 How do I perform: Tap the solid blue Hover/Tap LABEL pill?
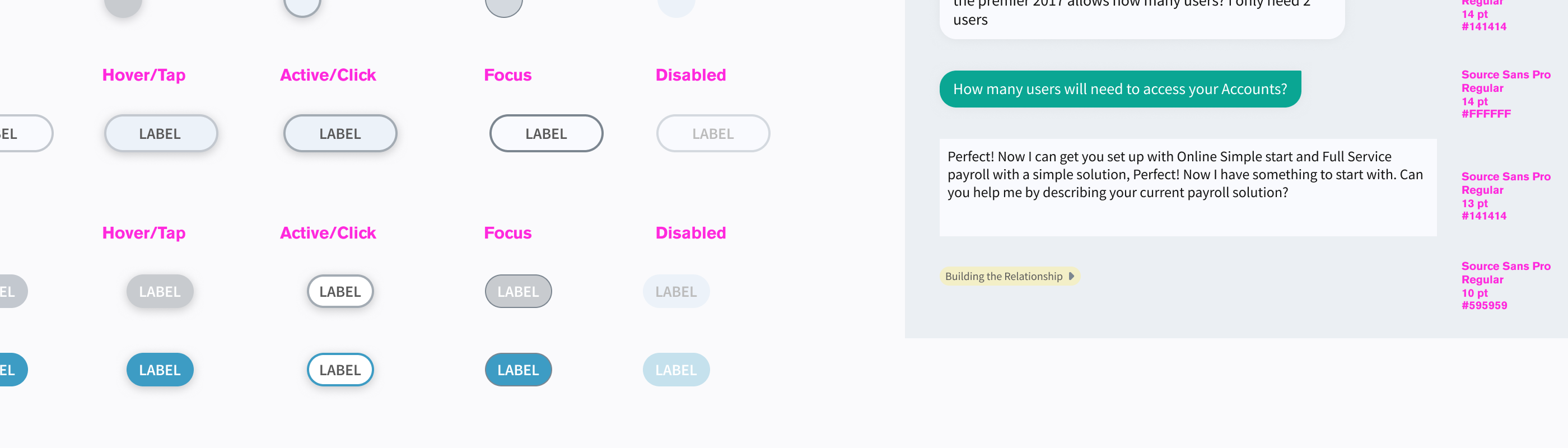click(160, 370)
